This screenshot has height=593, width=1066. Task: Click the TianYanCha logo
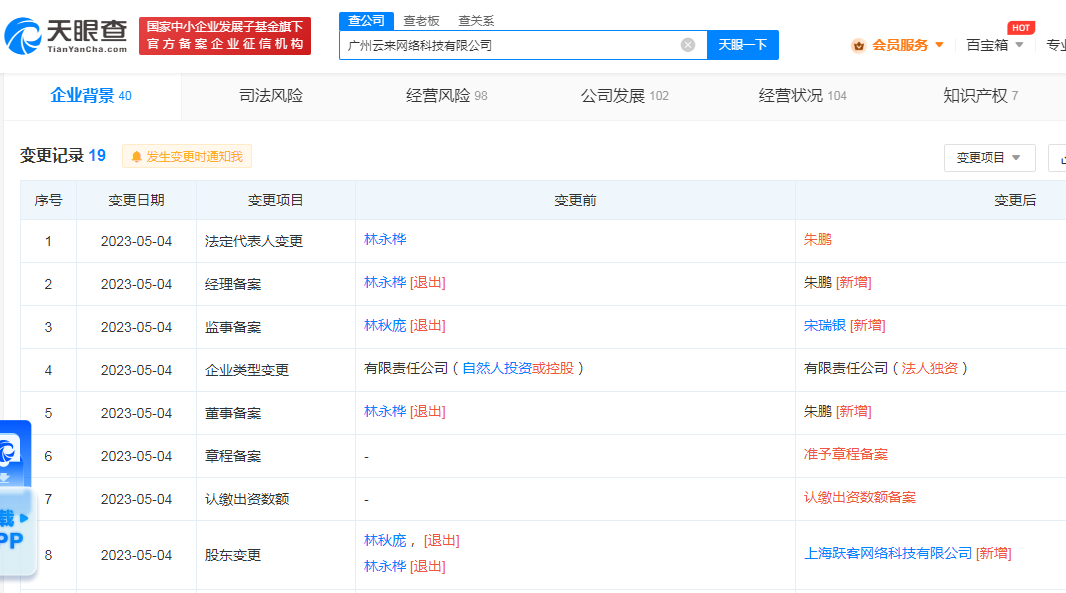[66, 36]
